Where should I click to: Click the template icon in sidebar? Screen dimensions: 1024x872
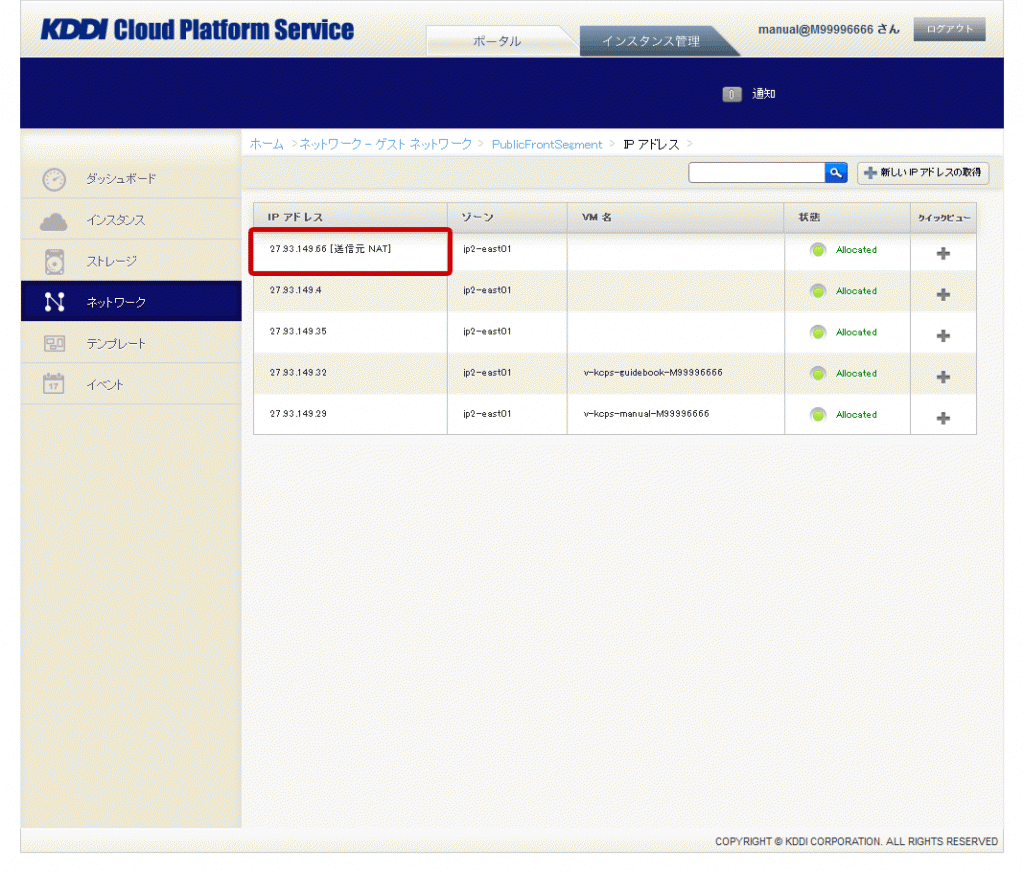tap(54, 344)
